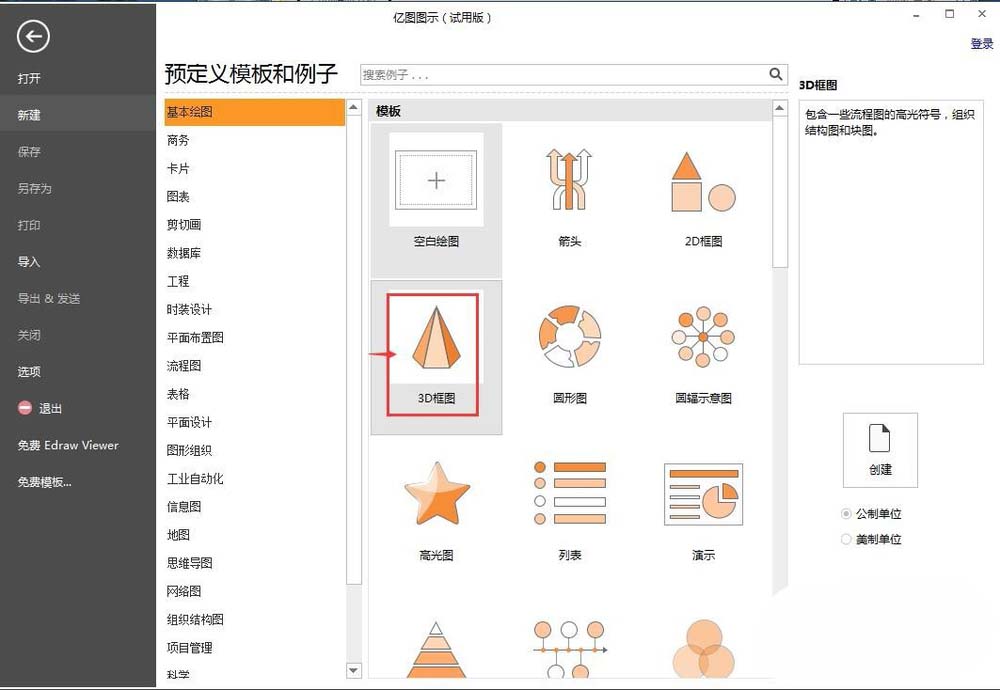Choose the 演示 presentation template icon
The image size is (1000, 690).
point(703,494)
